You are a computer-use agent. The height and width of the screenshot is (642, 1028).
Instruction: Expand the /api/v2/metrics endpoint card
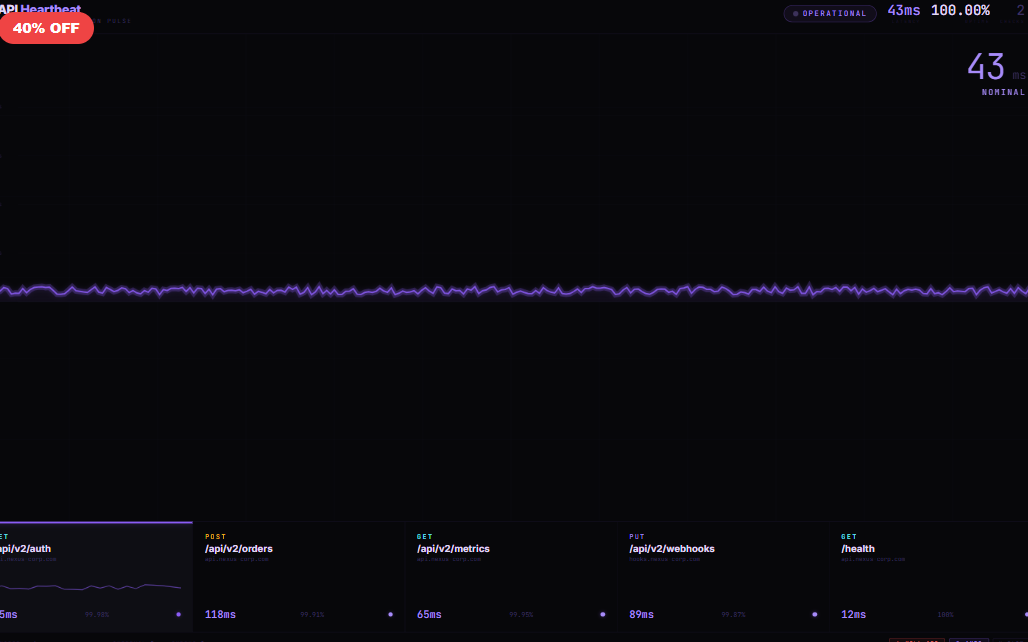[510, 575]
